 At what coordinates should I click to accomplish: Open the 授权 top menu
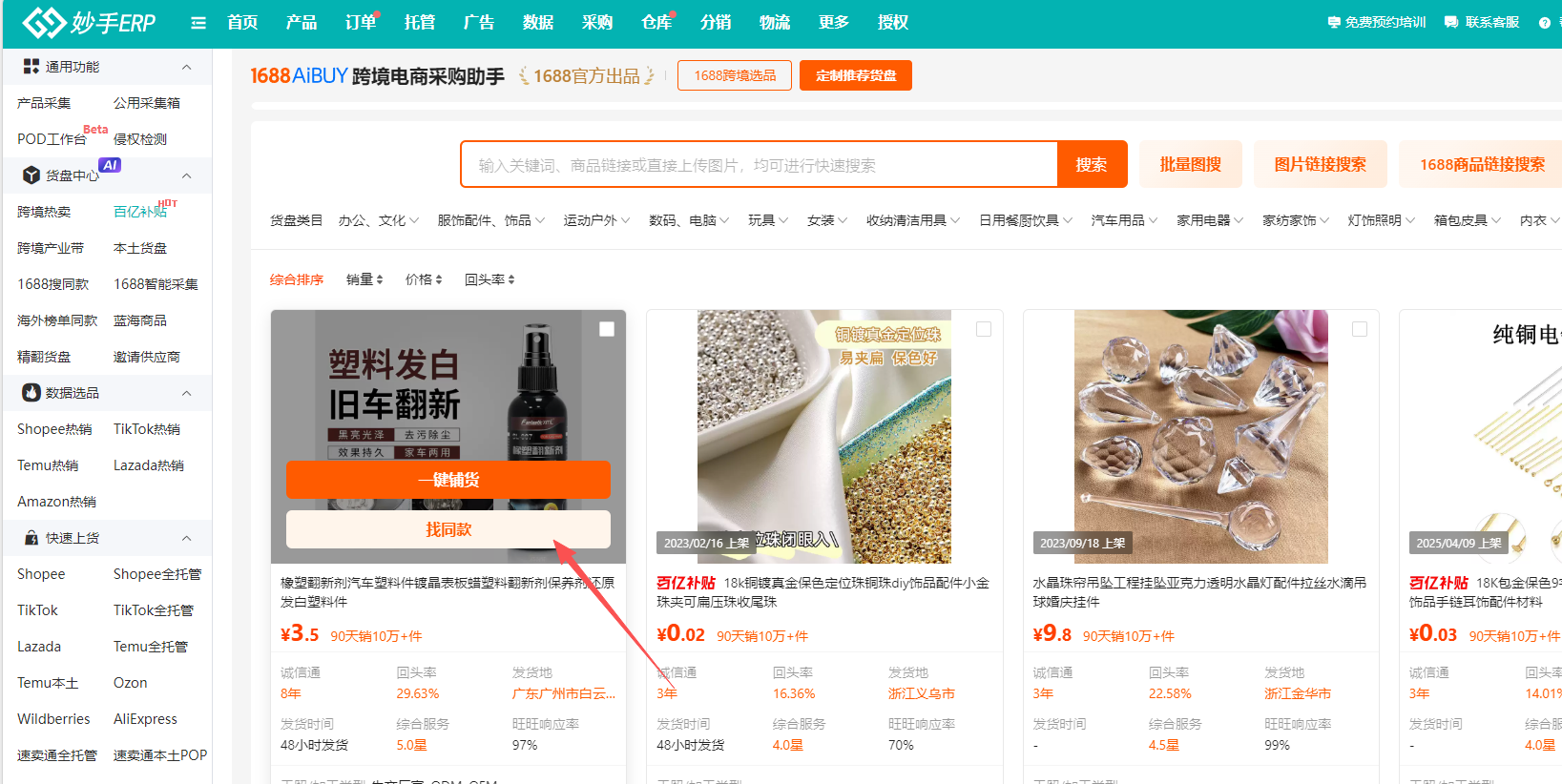893,22
